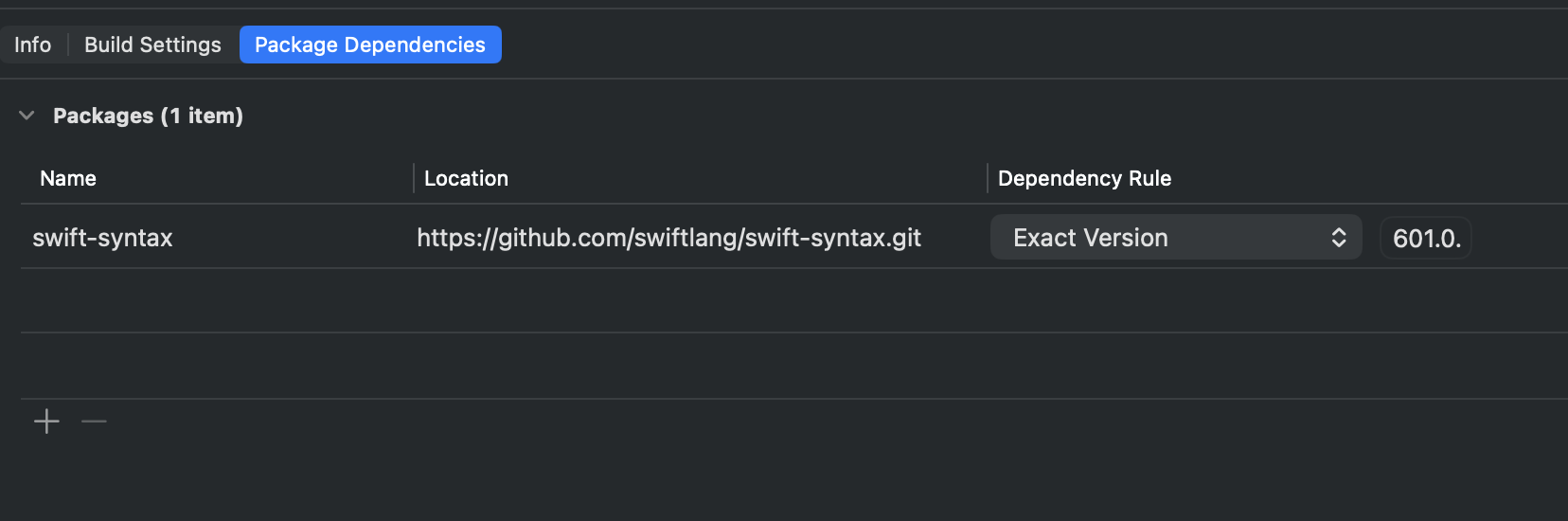This screenshot has height=521, width=1568.
Task: Select the swift-syntax package name
Action: click(x=102, y=238)
